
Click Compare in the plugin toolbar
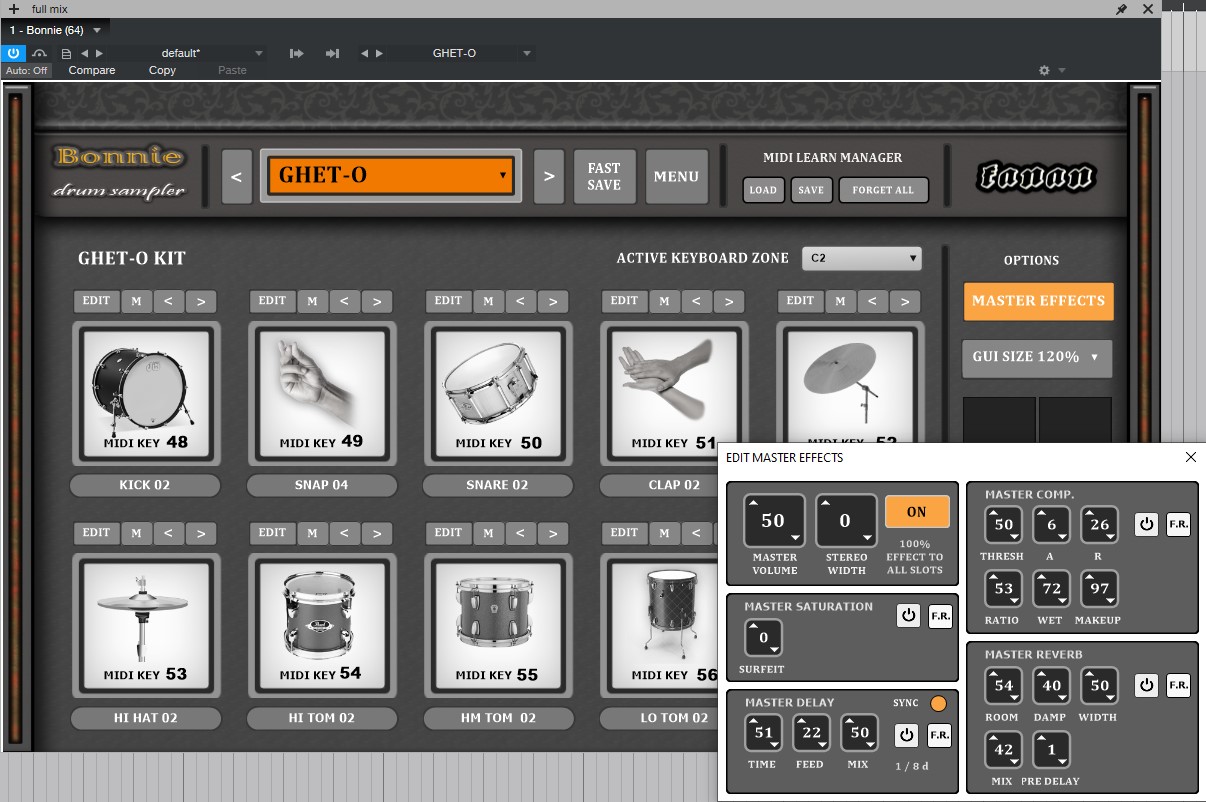point(92,70)
